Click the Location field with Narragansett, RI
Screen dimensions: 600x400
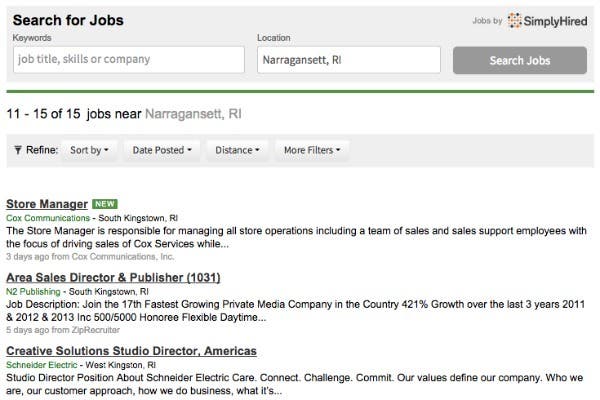348,60
